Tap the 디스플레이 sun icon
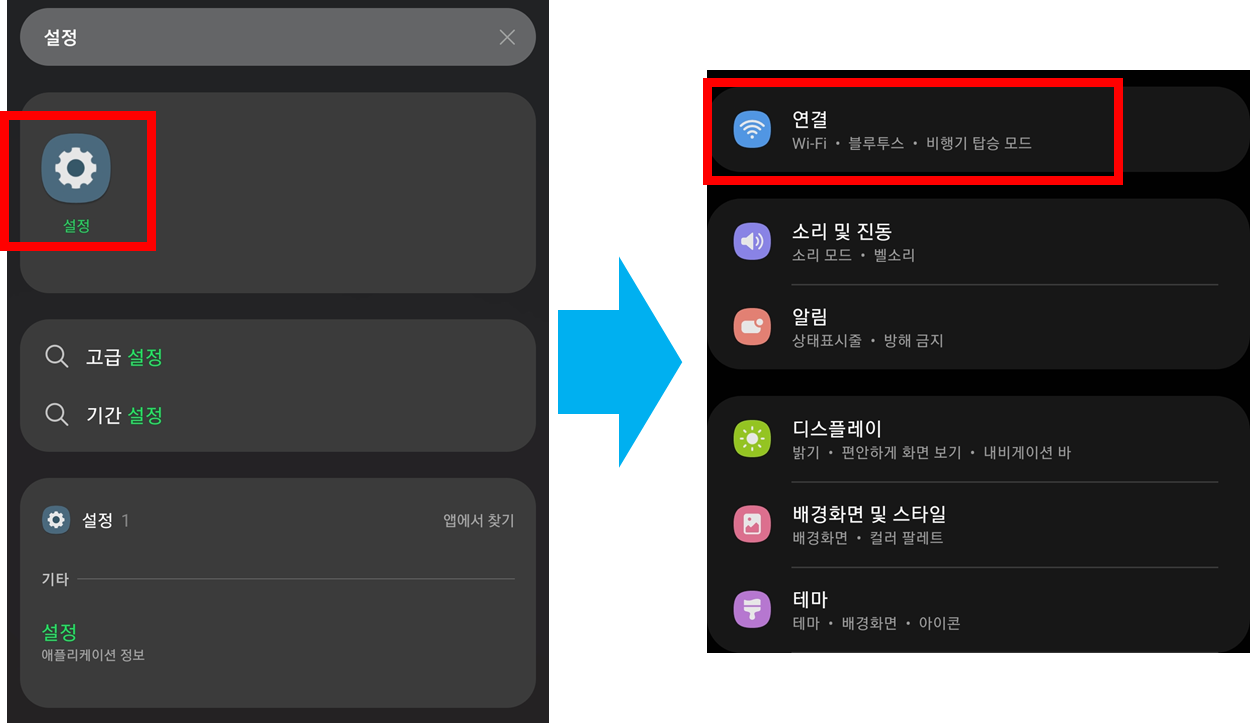1250x723 pixels. [x=752, y=439]
